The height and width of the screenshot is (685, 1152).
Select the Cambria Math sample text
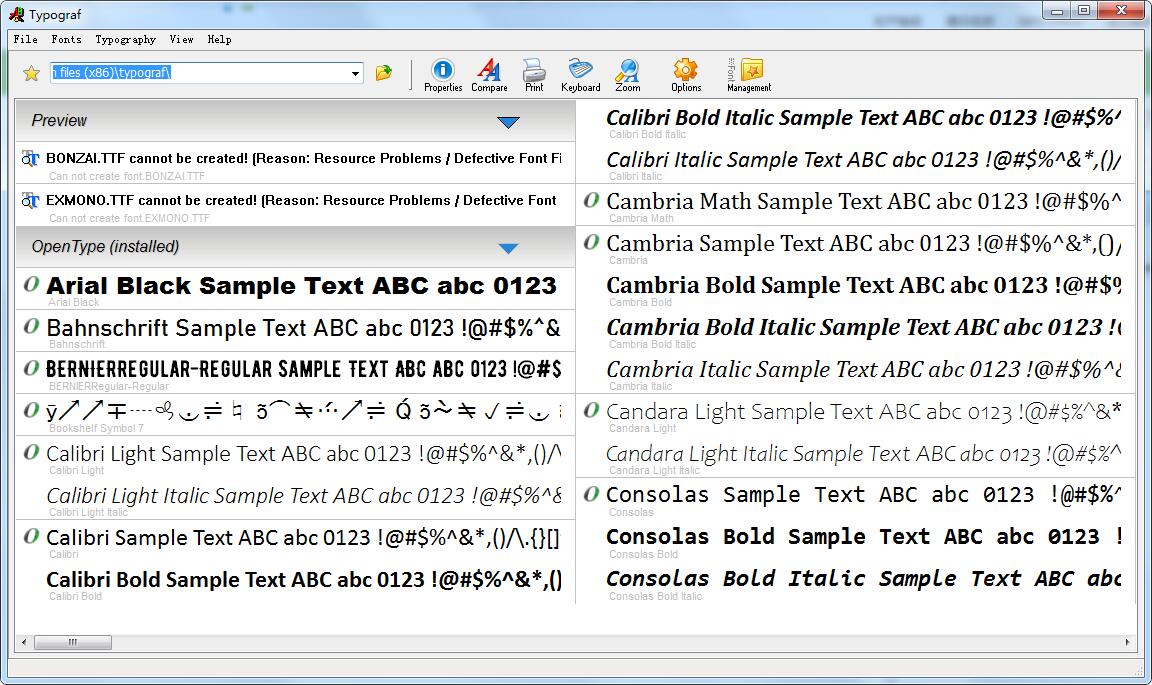tap(863, 201)
